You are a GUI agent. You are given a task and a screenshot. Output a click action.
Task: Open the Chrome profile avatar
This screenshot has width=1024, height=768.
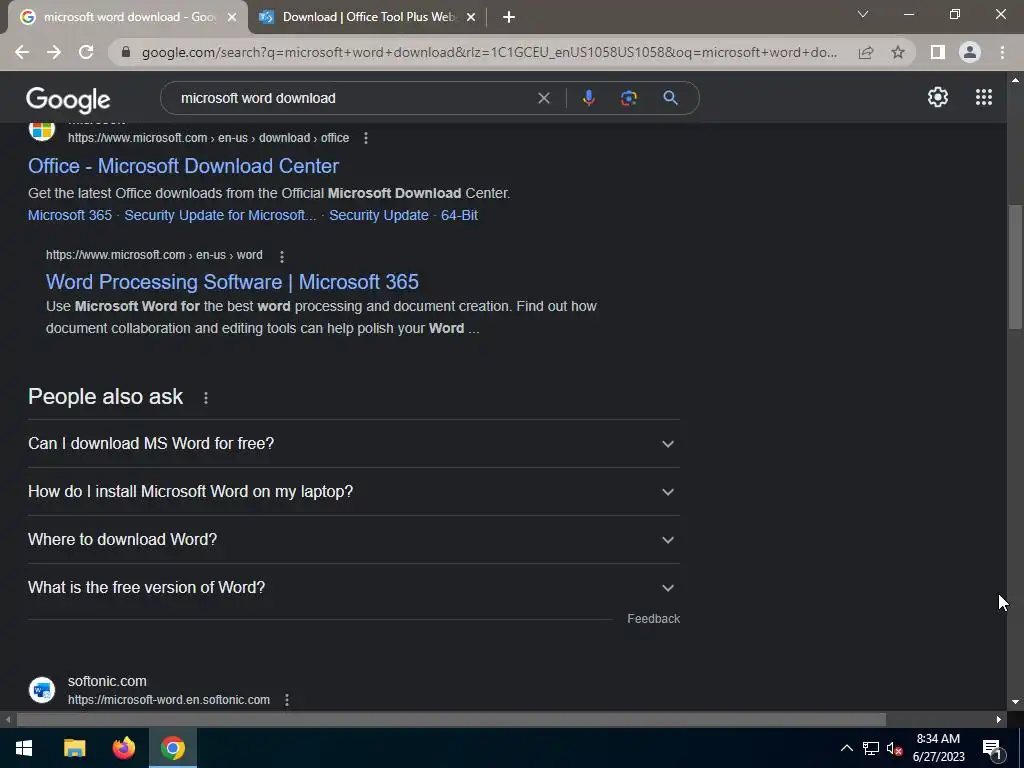tap(970, 52)
